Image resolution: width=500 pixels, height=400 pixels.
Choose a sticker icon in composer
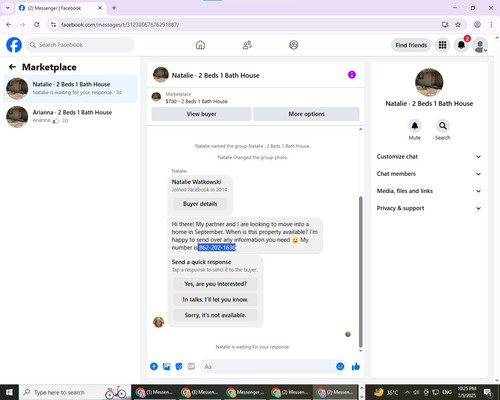click(x=179, y=367)
